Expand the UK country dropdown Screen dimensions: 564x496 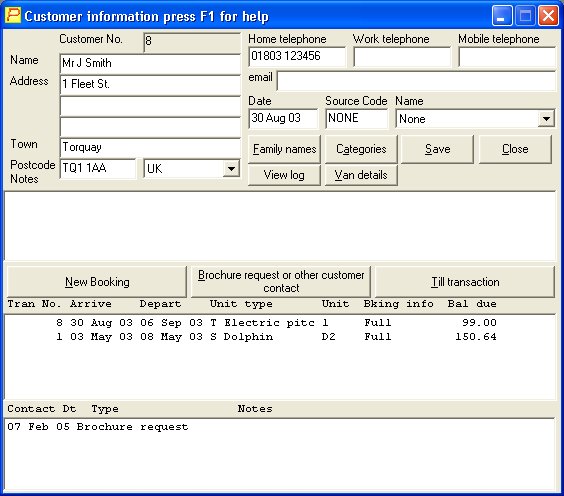click(231, 168)
